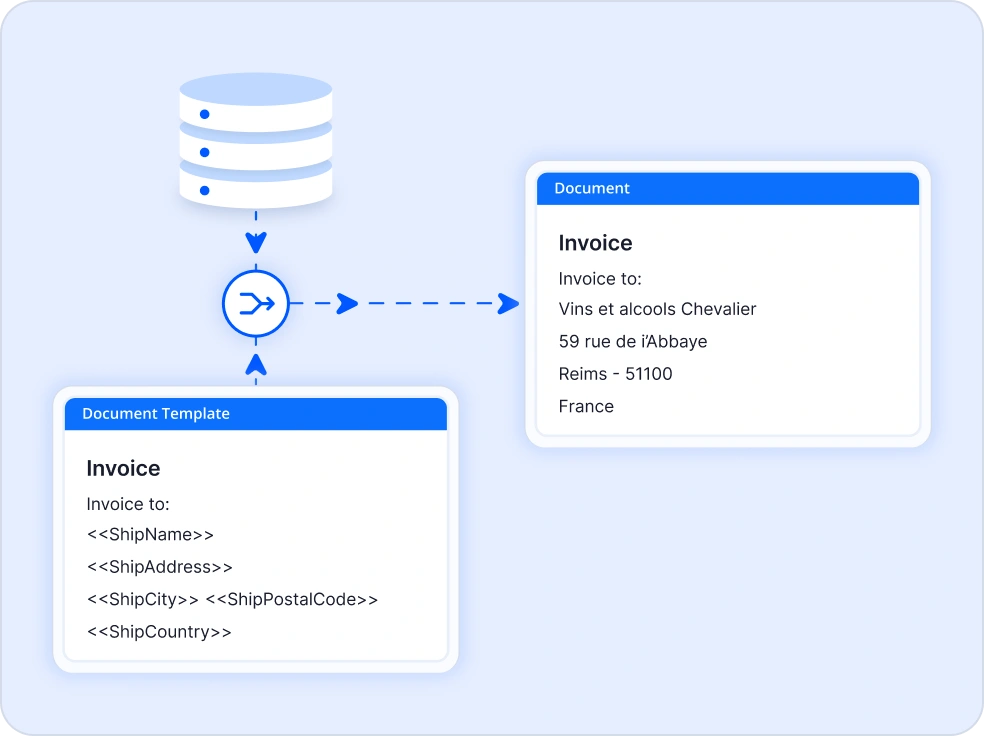Viewport: 984px width, 736px height.
Task: Select the <<ShipPostalCode>> placeholder
Action: tap(291, 600)
